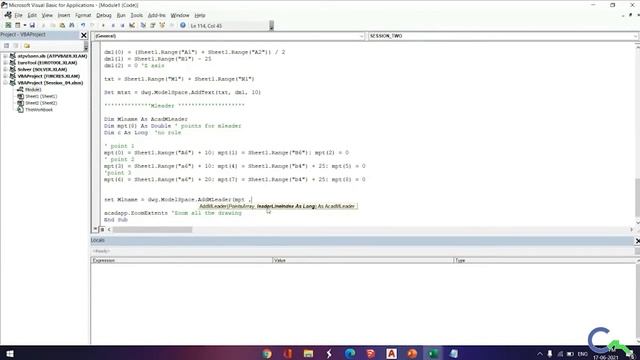Screen dimensions: 640x360
Task: Expand atpvbaen.xls (ATPVBAEN.XLAM) project node
Action: 5,56
